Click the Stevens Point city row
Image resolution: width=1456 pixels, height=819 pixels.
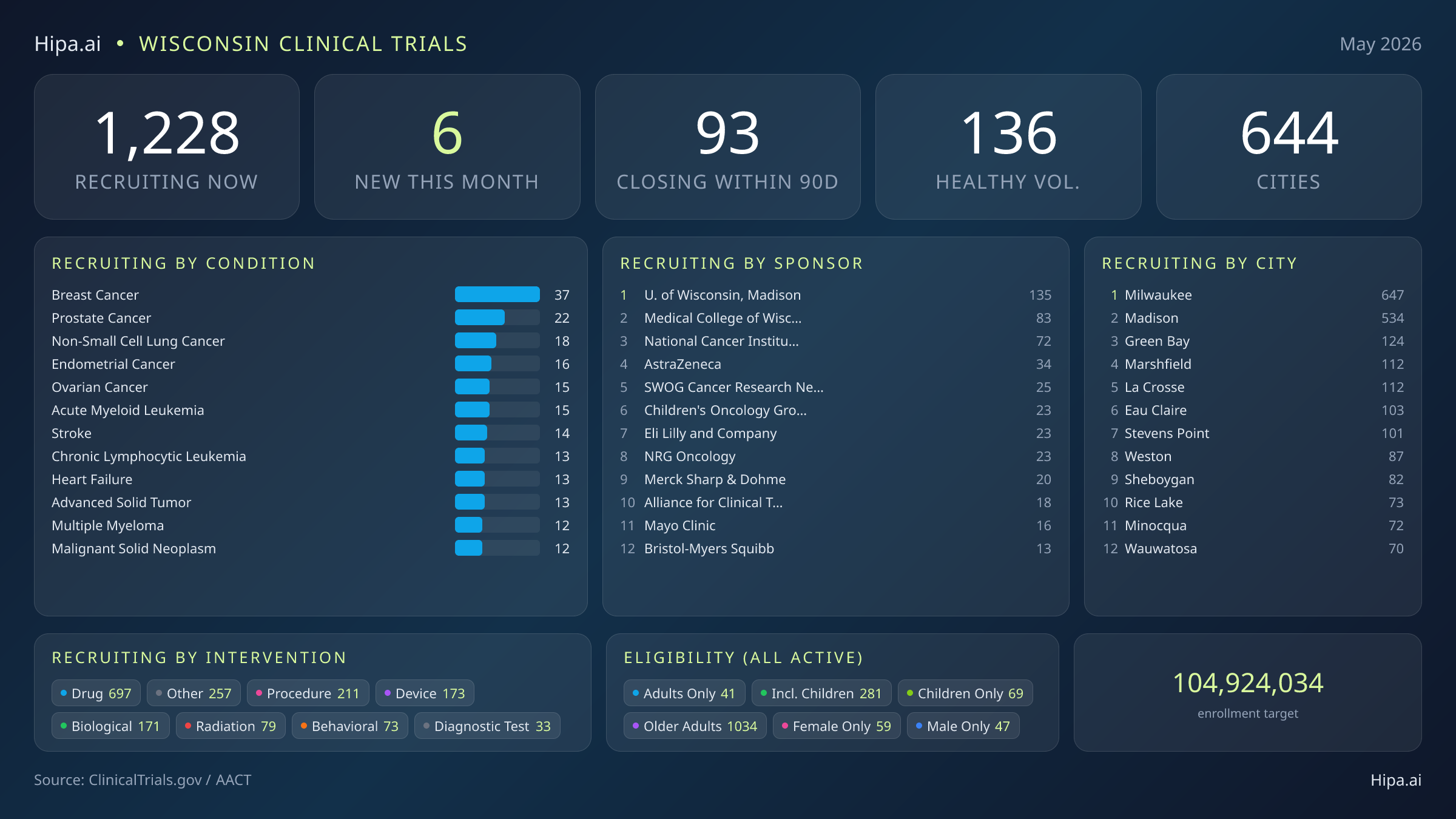1253,433
